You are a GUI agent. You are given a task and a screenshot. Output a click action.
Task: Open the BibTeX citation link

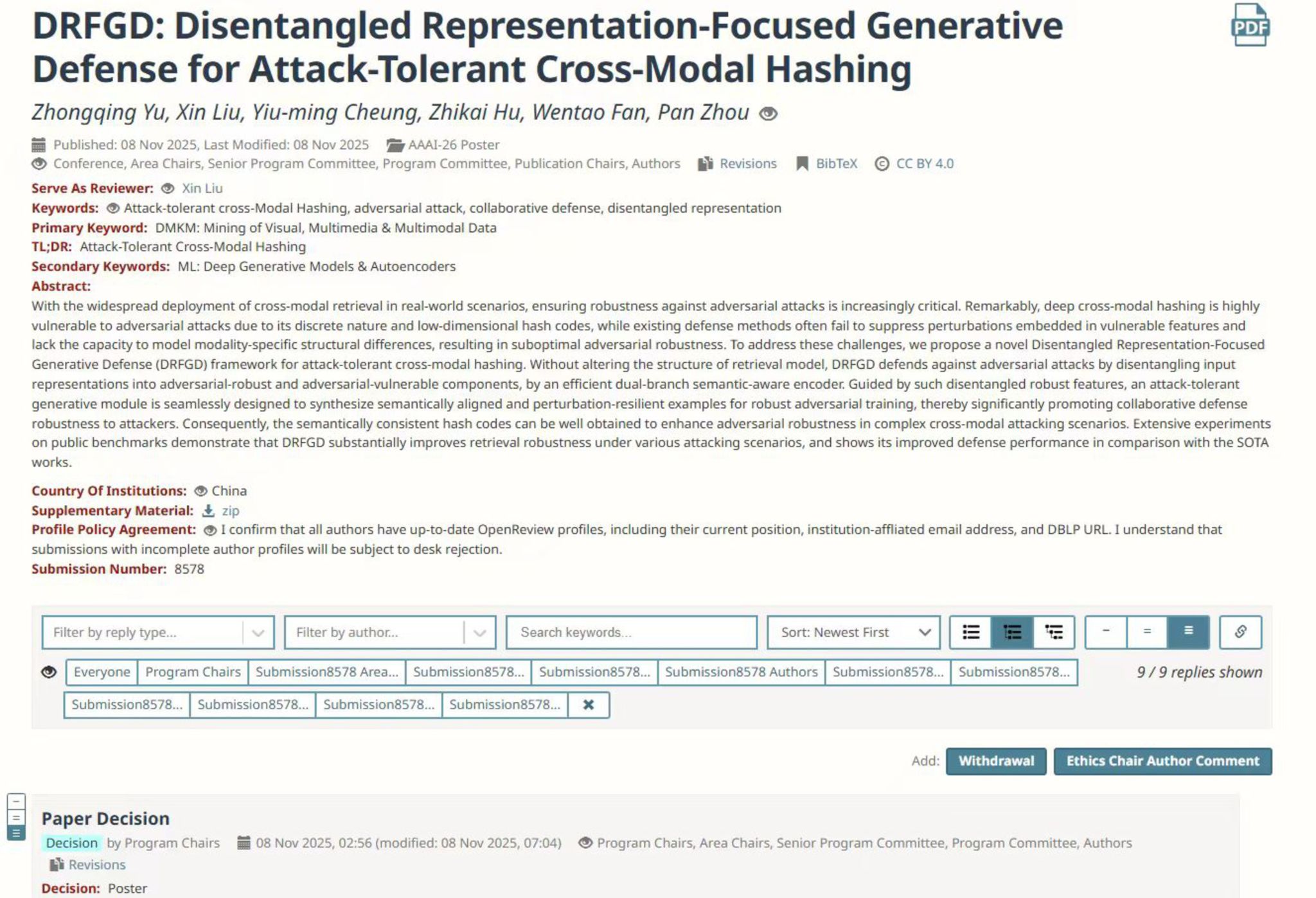[836, 164]
